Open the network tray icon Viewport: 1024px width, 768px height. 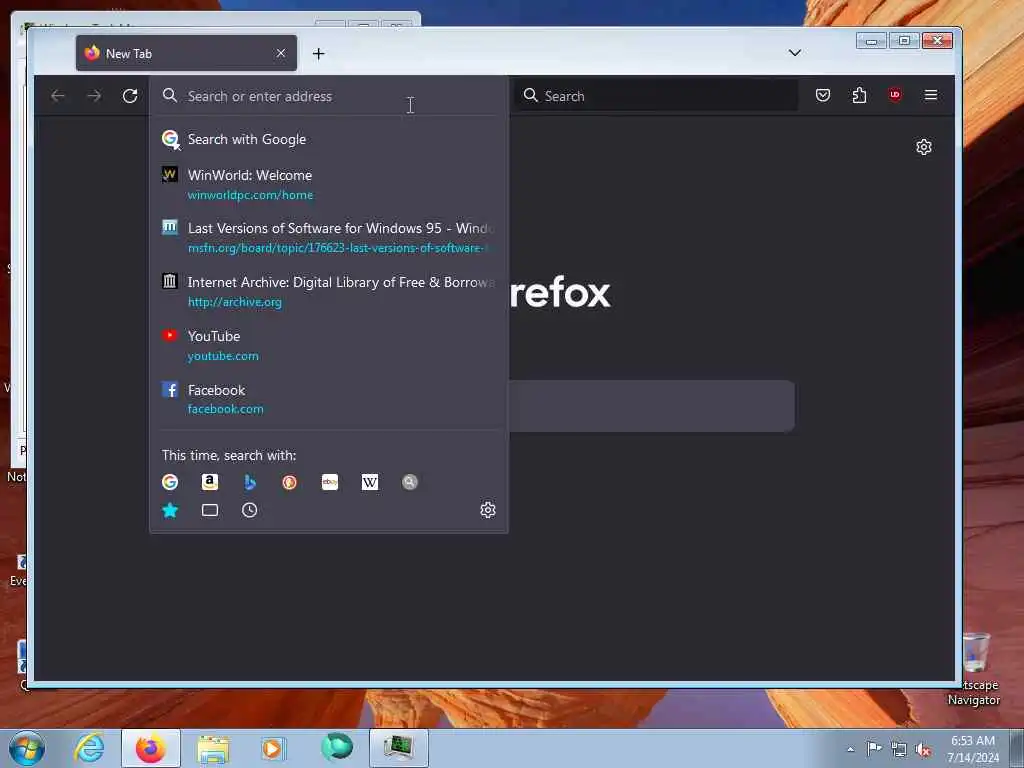(x=899, y=749)
